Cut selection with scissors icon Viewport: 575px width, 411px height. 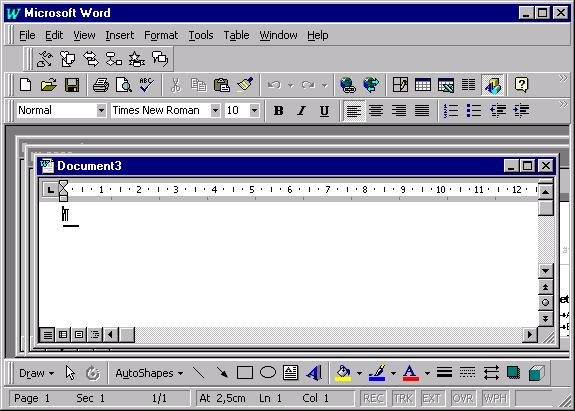click(176, 85)
